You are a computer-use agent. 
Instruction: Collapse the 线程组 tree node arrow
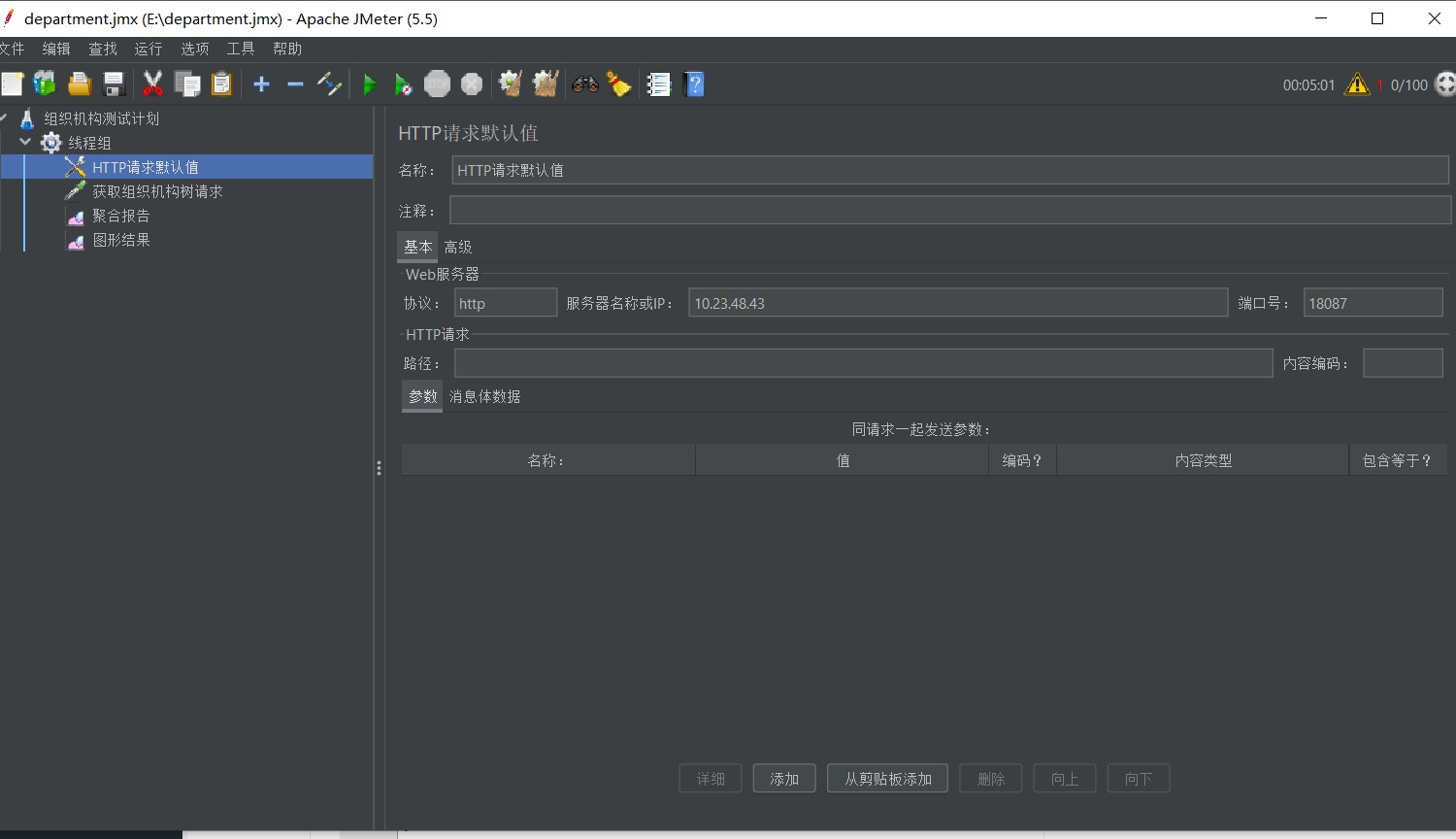coord(26,142)
